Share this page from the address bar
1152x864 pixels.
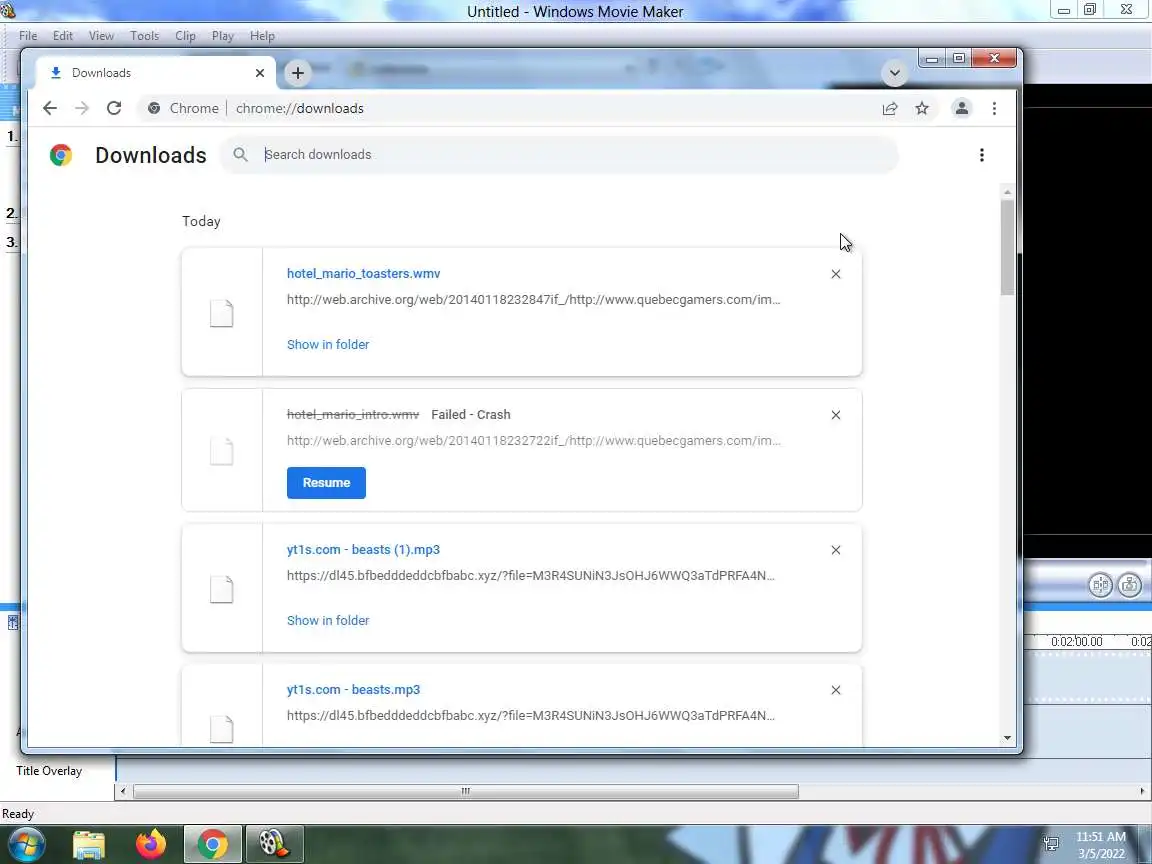[x=890, y=109]
